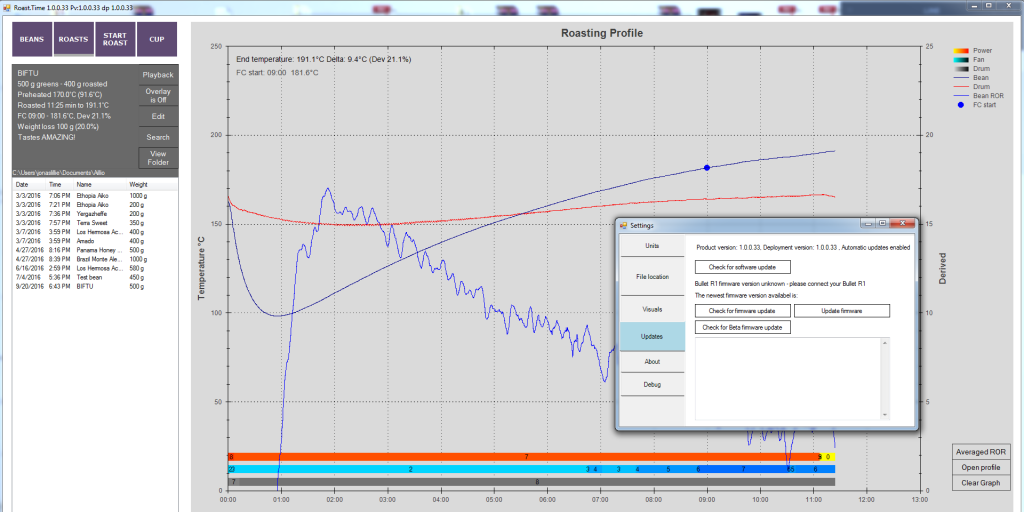Open the Debug settings tab
Viewport: 1024px width, 512px height.
coord(652,384)
